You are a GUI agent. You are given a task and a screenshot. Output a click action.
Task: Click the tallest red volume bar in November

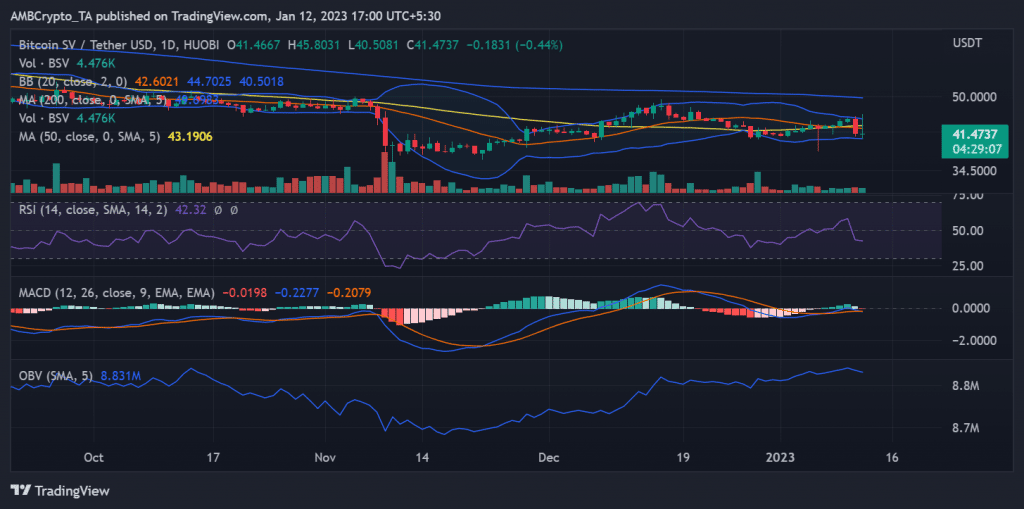tap(385, 172)
